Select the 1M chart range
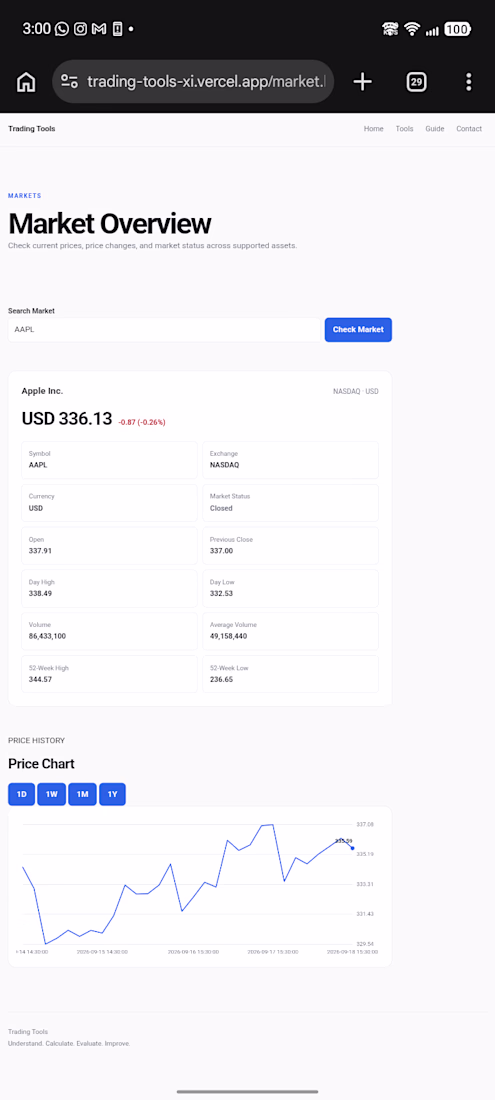 pos(82,794)
